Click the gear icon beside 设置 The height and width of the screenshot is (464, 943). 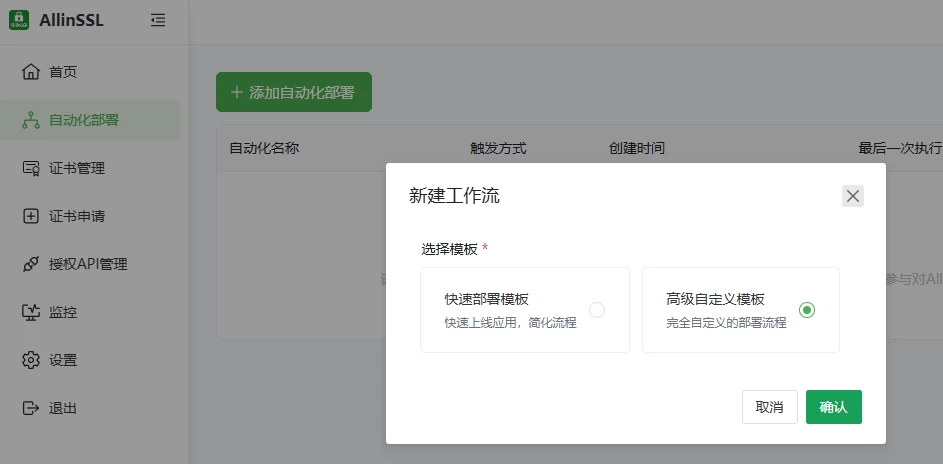31,361
